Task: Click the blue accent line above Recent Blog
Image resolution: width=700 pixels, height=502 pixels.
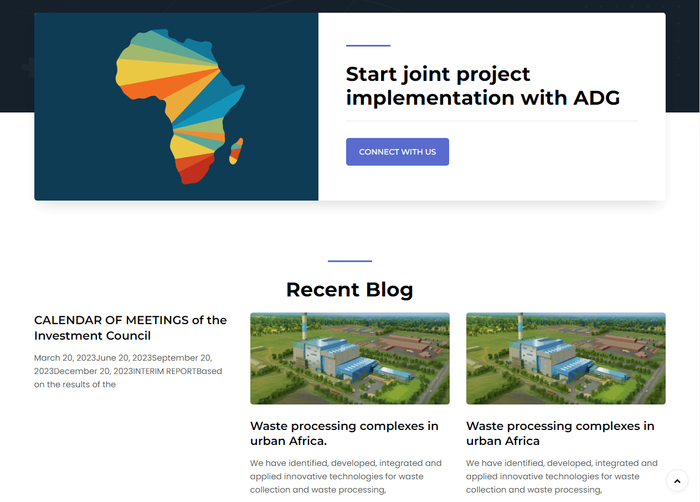Action: tap(349, 261)
